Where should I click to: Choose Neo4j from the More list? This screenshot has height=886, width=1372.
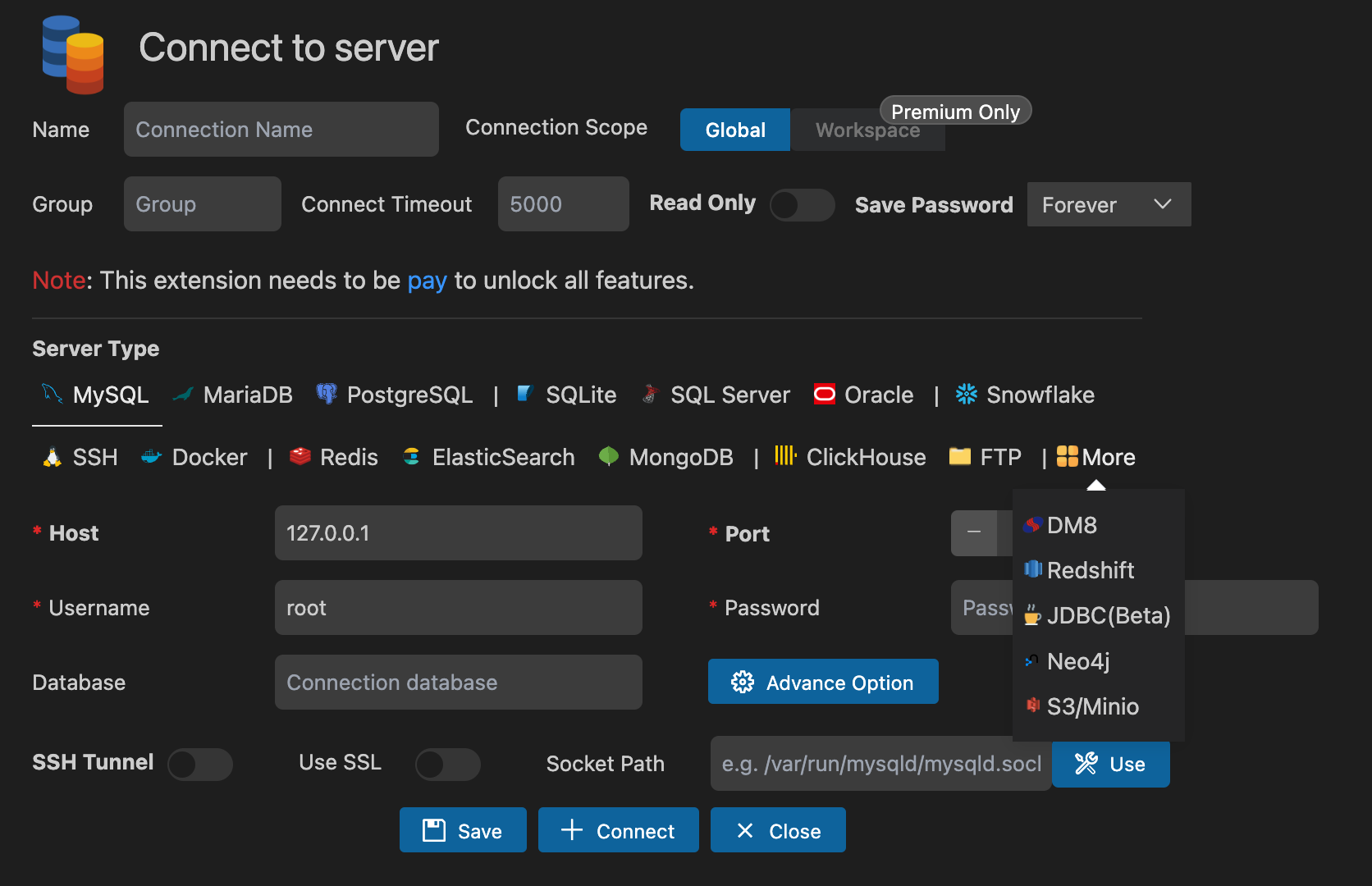(1098, 661)
